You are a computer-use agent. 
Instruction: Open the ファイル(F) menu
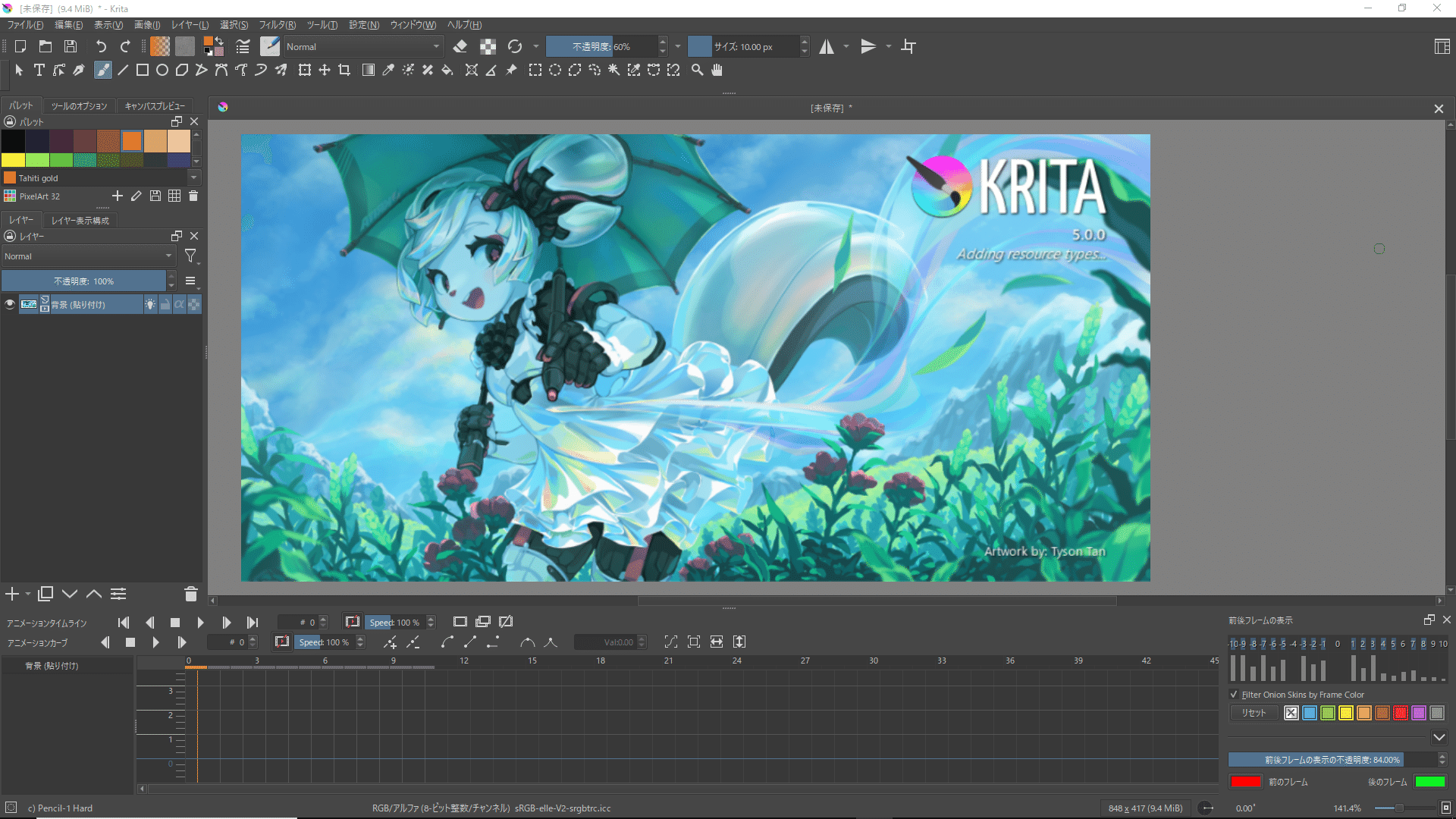[x=26, y=25]
